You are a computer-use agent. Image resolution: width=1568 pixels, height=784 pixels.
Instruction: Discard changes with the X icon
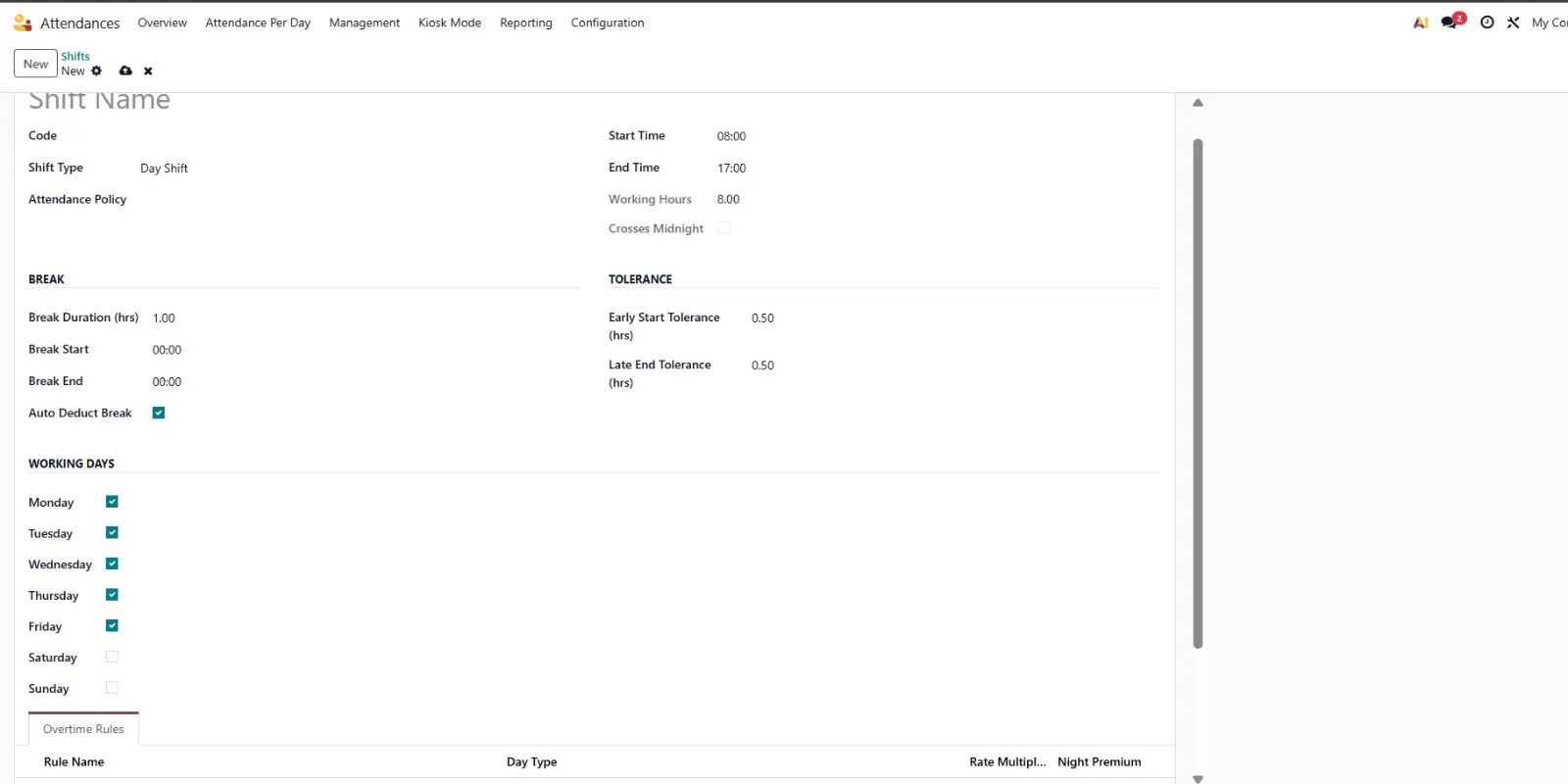pyautogui.click(x=148, y=71)
